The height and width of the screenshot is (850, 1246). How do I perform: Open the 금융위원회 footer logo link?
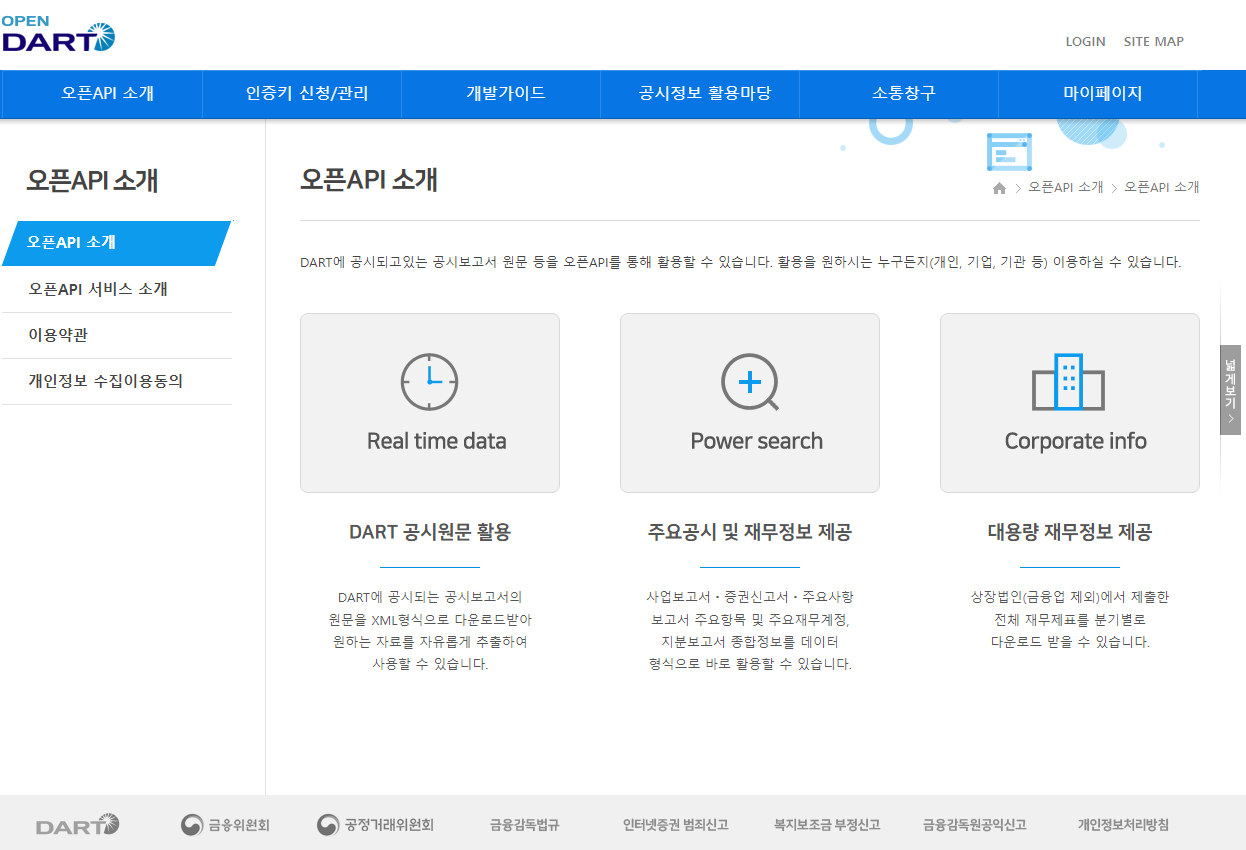tap(225, 825)
